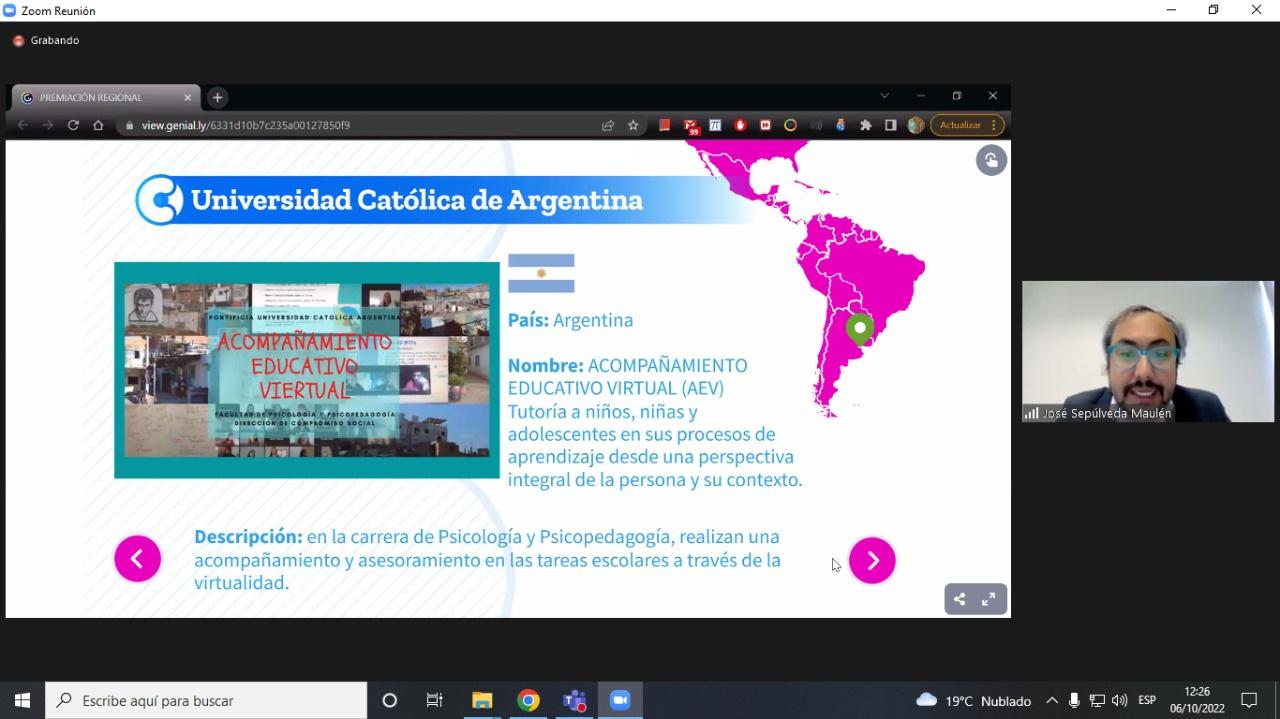
Task: Close the PREMIACIÓN REGIONAL tab
Action: (187, 98)
